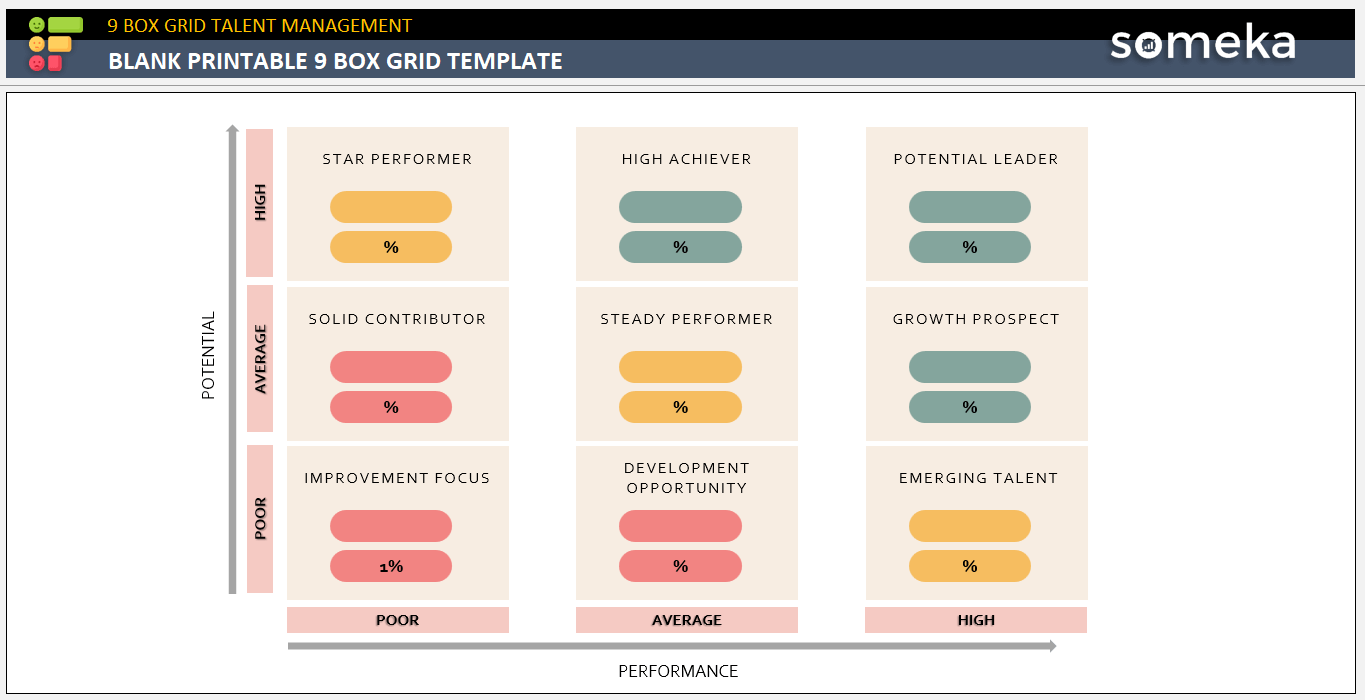Click the Someka logo

click(x=1203, y=43)
